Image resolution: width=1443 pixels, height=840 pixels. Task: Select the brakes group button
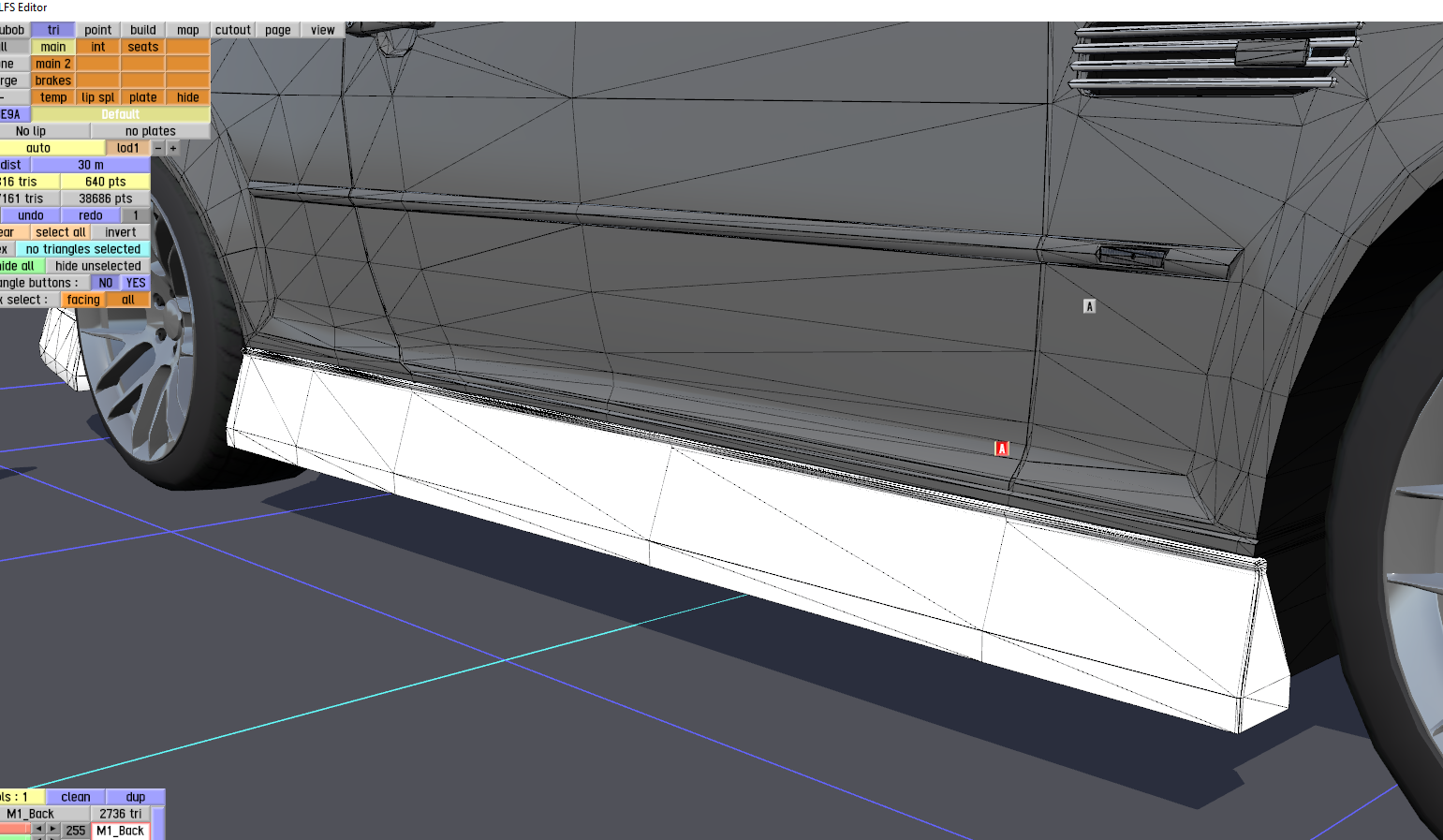coord(53,81)
